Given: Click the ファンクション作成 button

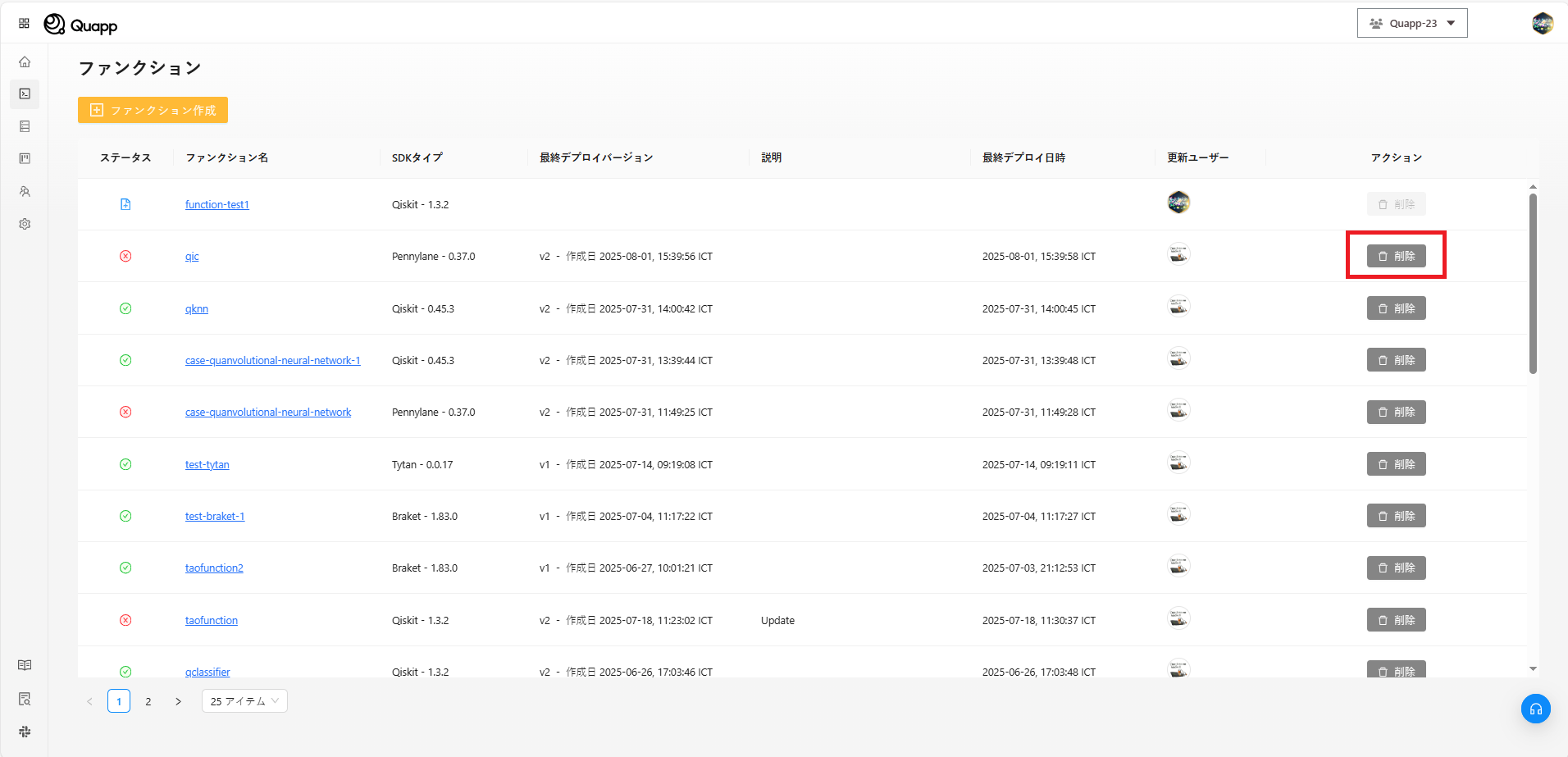Looking at the screenshot, I should coord(153,110).
